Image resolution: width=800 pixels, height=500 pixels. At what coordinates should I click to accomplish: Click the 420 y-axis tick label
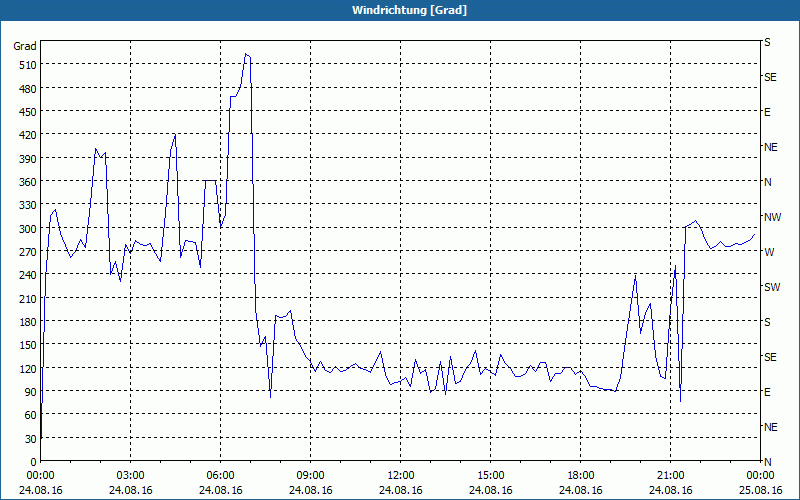pyautogui.click(x=28, y=135)
